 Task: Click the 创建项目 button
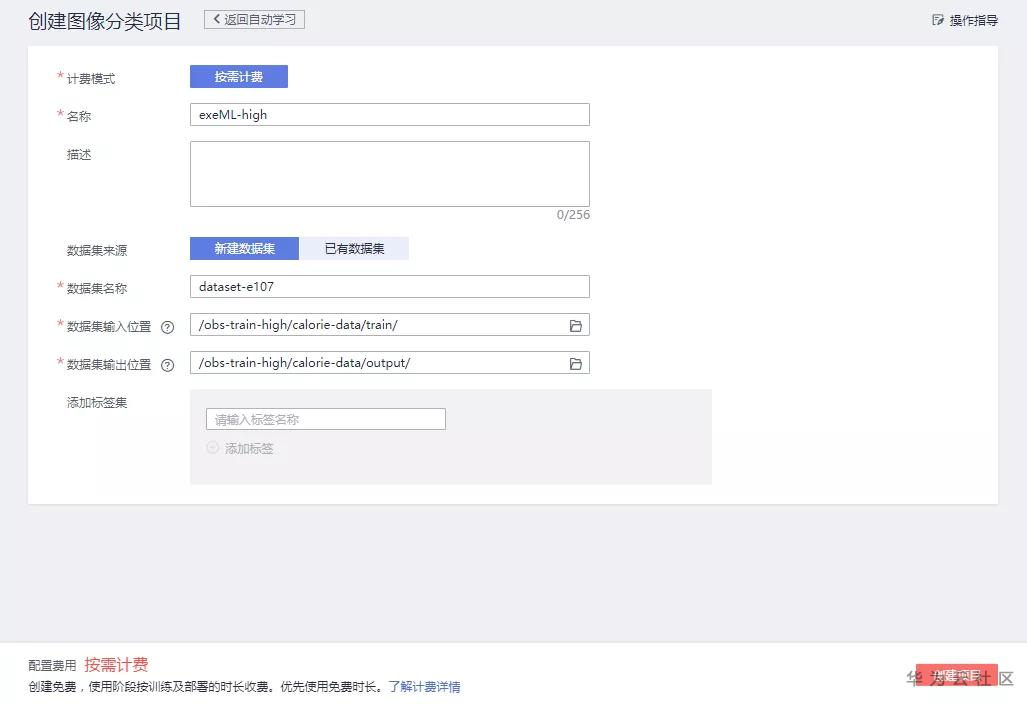pyautogui.click(x=956, y=675)
